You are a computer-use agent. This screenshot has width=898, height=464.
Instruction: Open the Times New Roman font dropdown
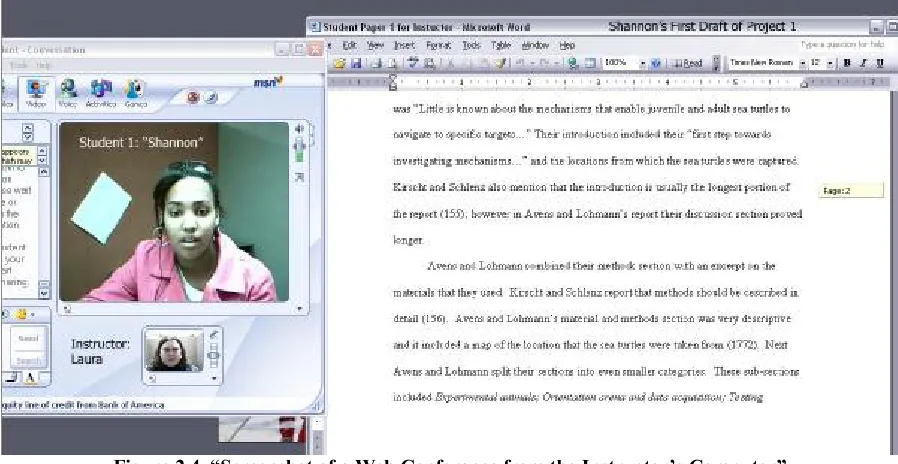pyautogui.click(x=803, y=64)
